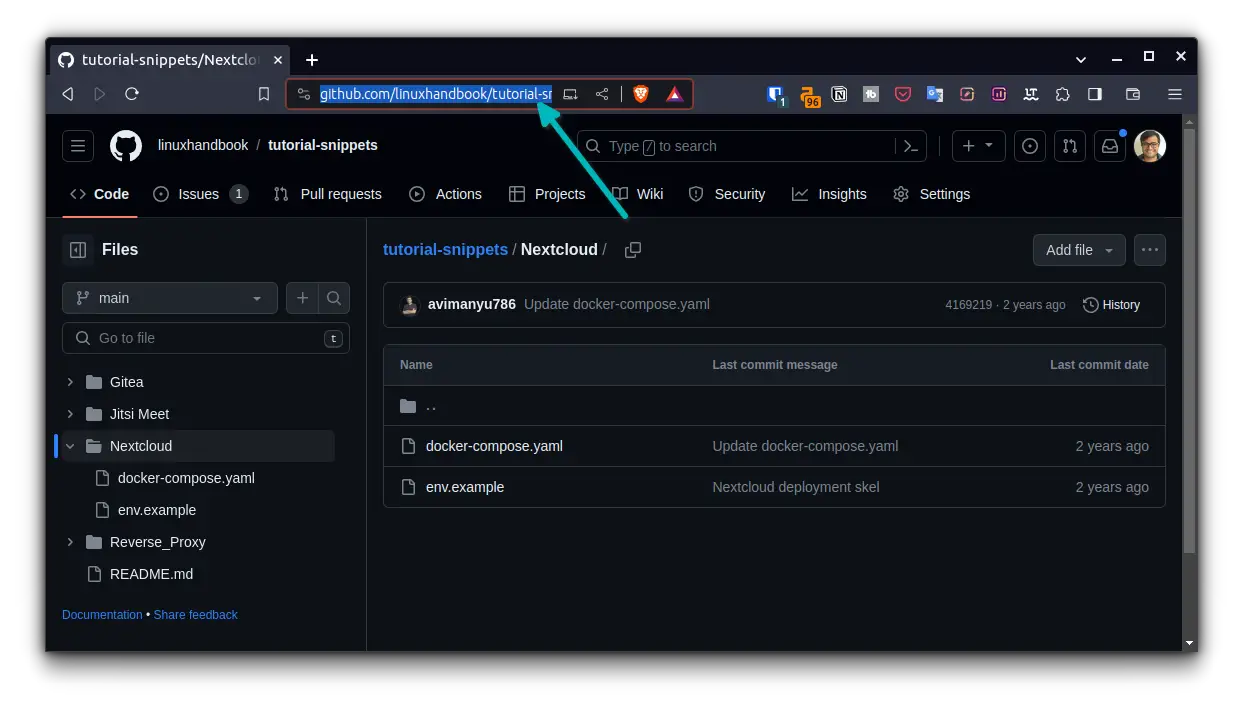The image size is (1243, 715).
Task: Open GitHub issues icon in header
Action: click(1030, 146)
